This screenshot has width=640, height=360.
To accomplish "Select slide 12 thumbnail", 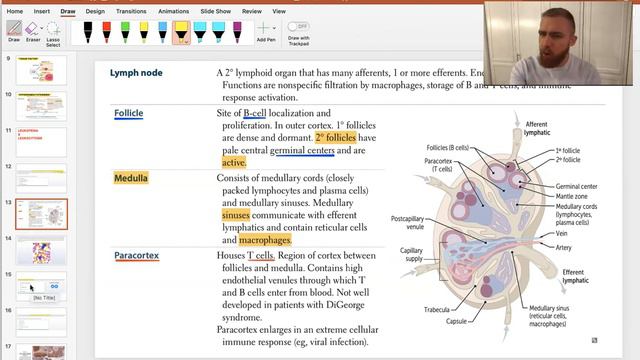I will (x=41, y=178).
